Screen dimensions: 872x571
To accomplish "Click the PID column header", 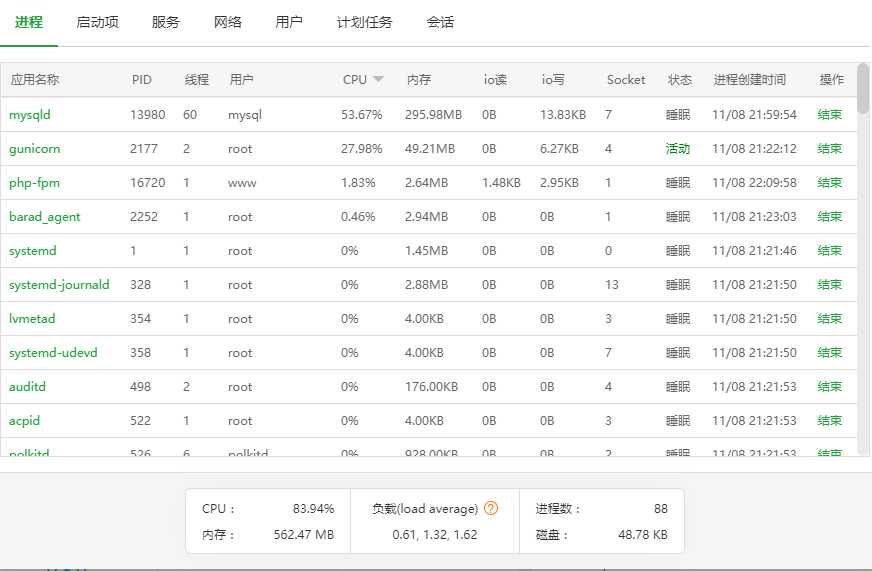I will (x=142, y=80).
